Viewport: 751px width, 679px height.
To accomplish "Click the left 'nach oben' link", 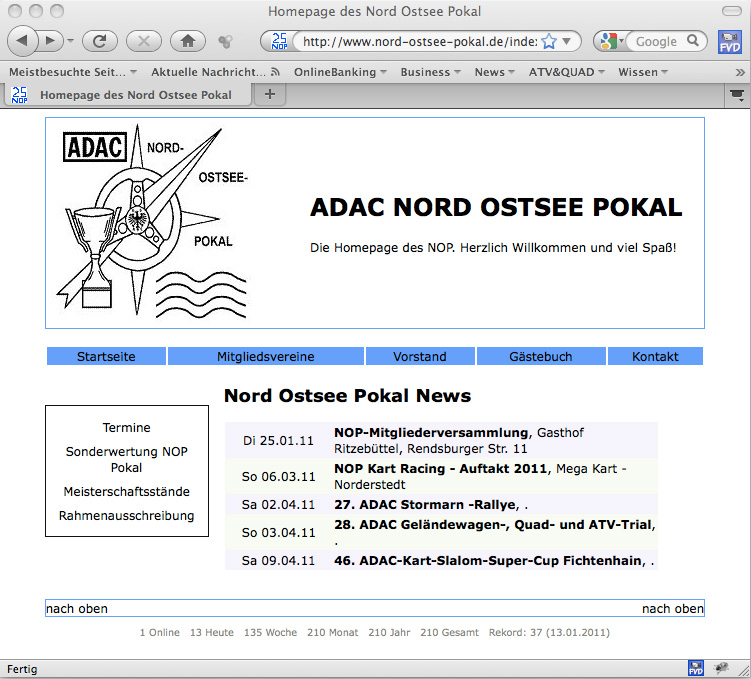I will (x=77, y=608).
